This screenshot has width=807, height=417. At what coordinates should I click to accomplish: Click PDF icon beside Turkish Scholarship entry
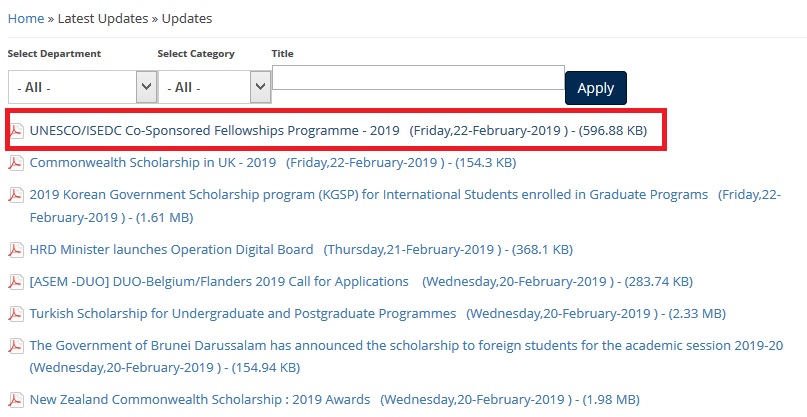[16, 314]
